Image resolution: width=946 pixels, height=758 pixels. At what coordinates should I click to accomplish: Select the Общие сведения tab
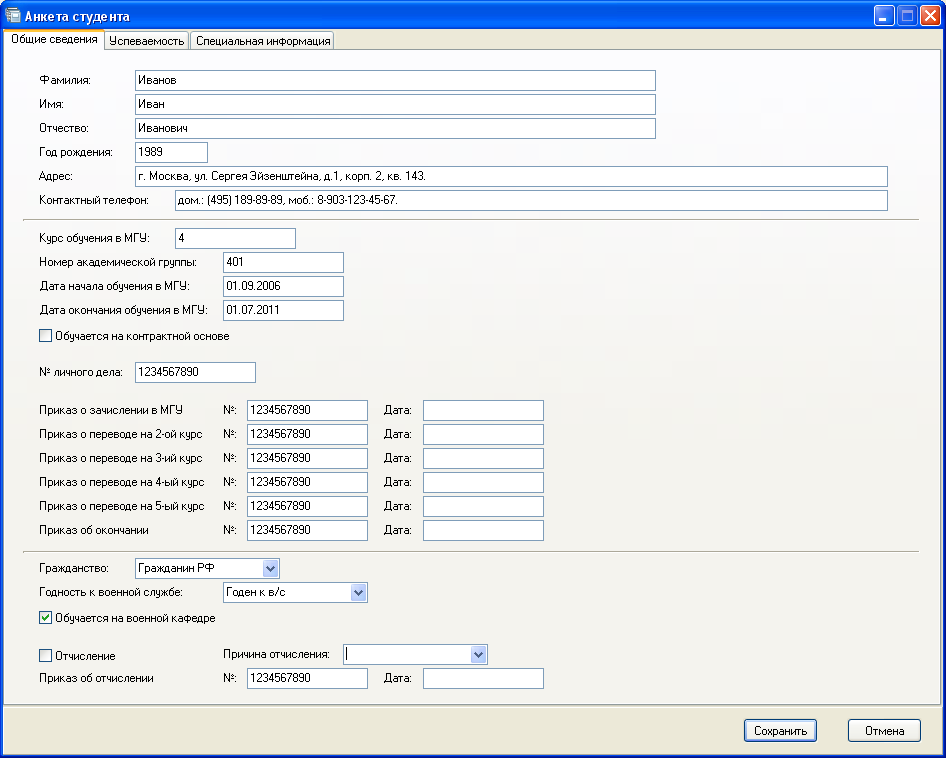click(x=54, y=40)
